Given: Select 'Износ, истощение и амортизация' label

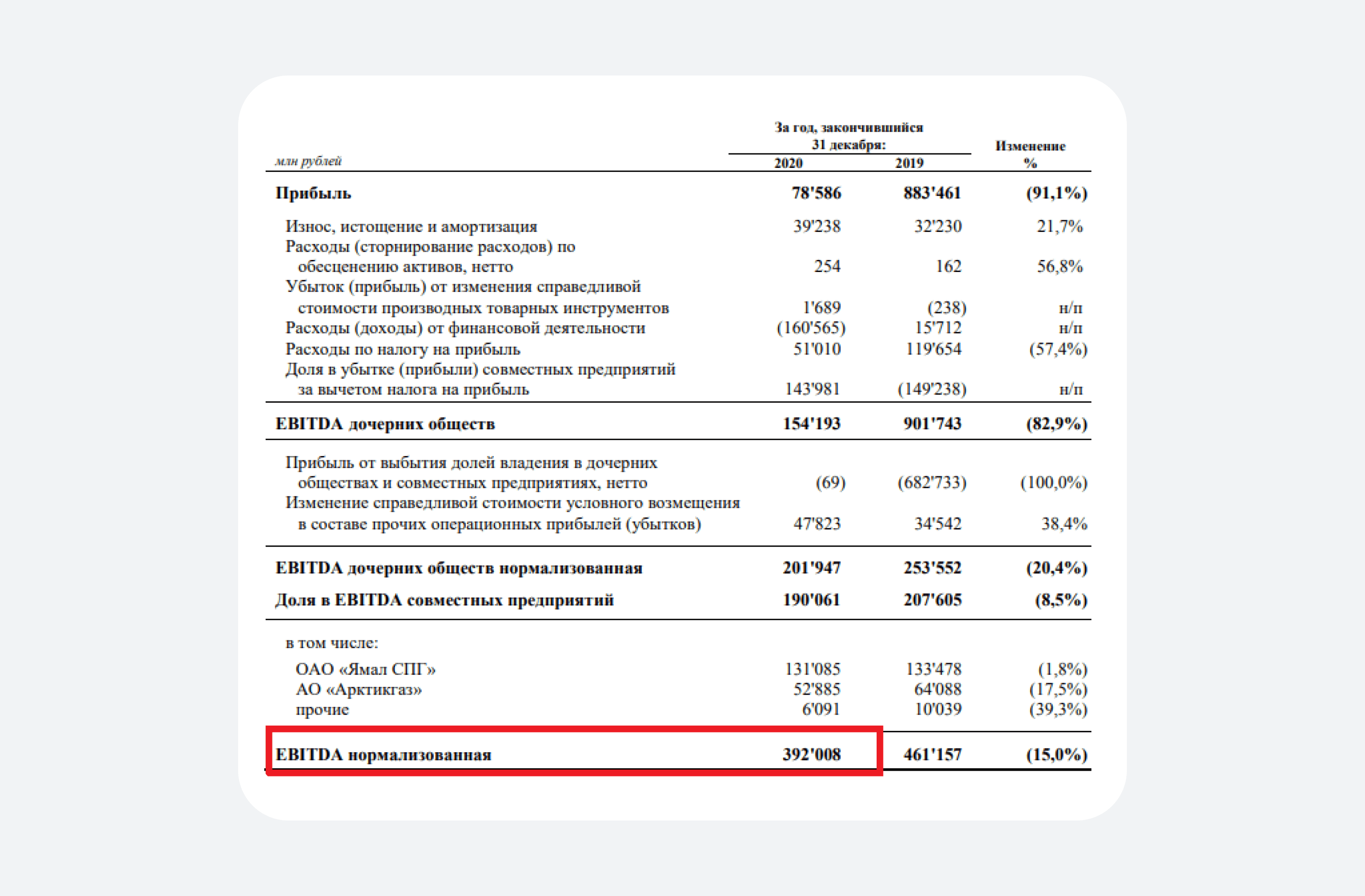Looking at the screenshot, I should pos(411,227).
